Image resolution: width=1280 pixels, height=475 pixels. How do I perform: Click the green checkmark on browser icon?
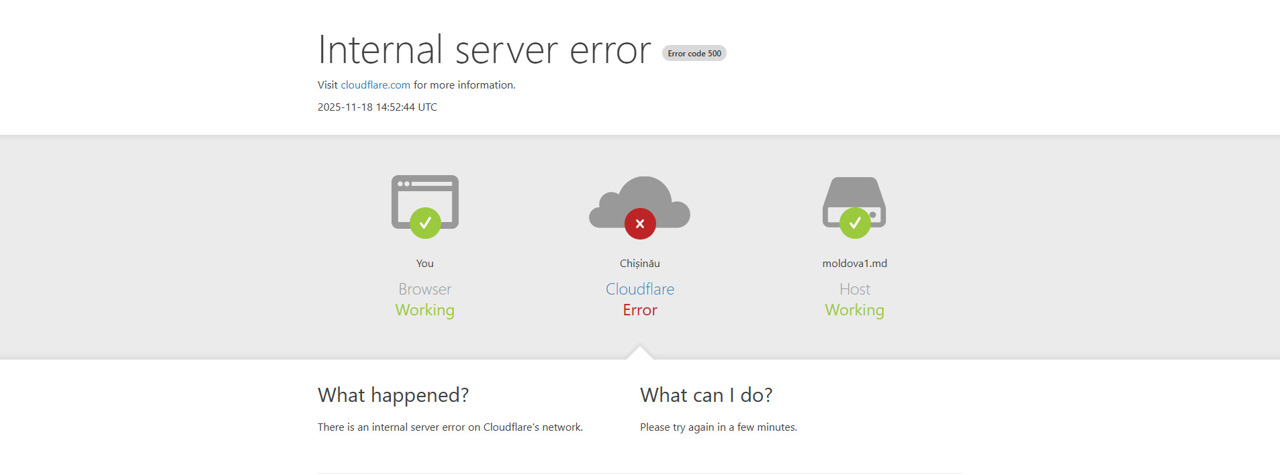(425, 223)
